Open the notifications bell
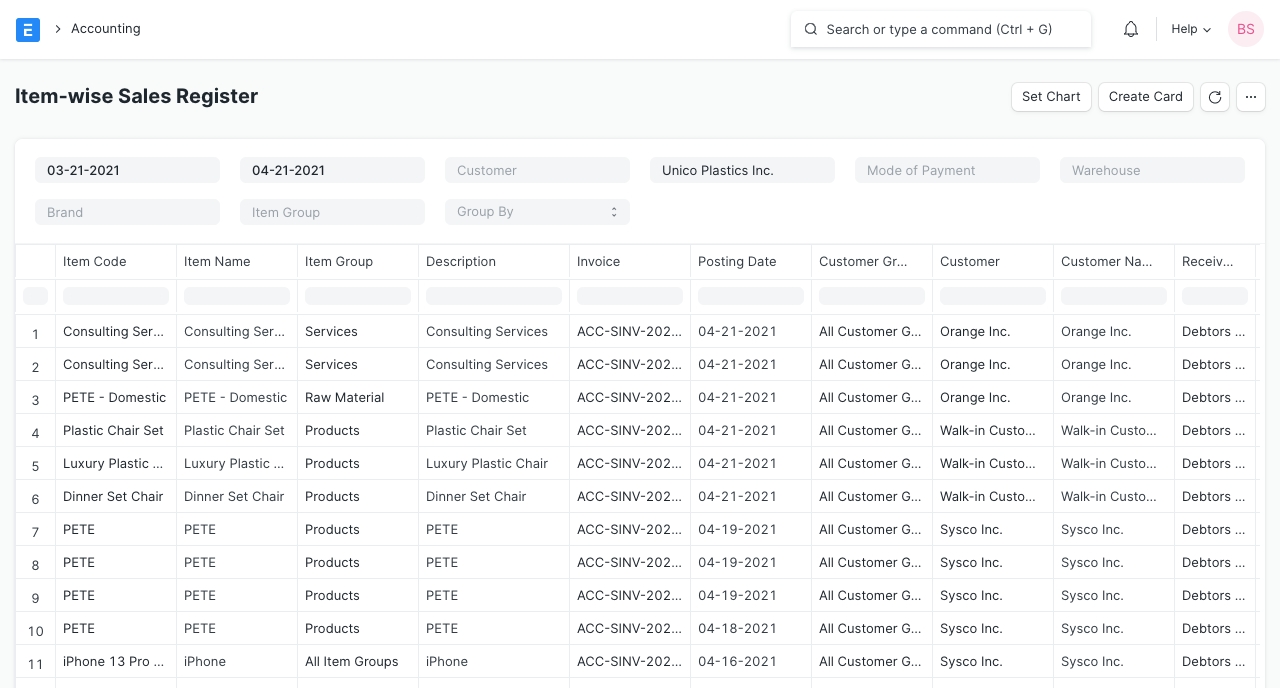Image resolution: width=1280 pixels, height=688 pixels. (x=1131, y=30)
